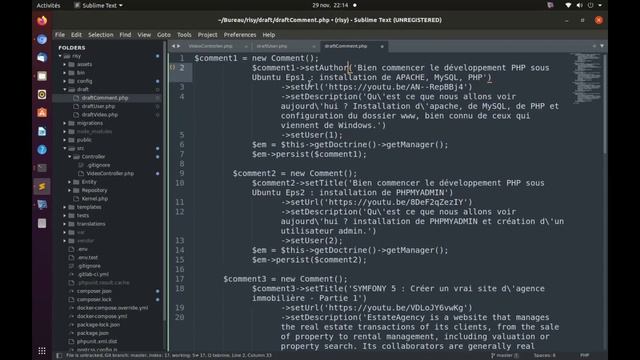Open Help icon in the dock
The height and width of the screenshot is (360, 640).
click(x=42, y=149)
